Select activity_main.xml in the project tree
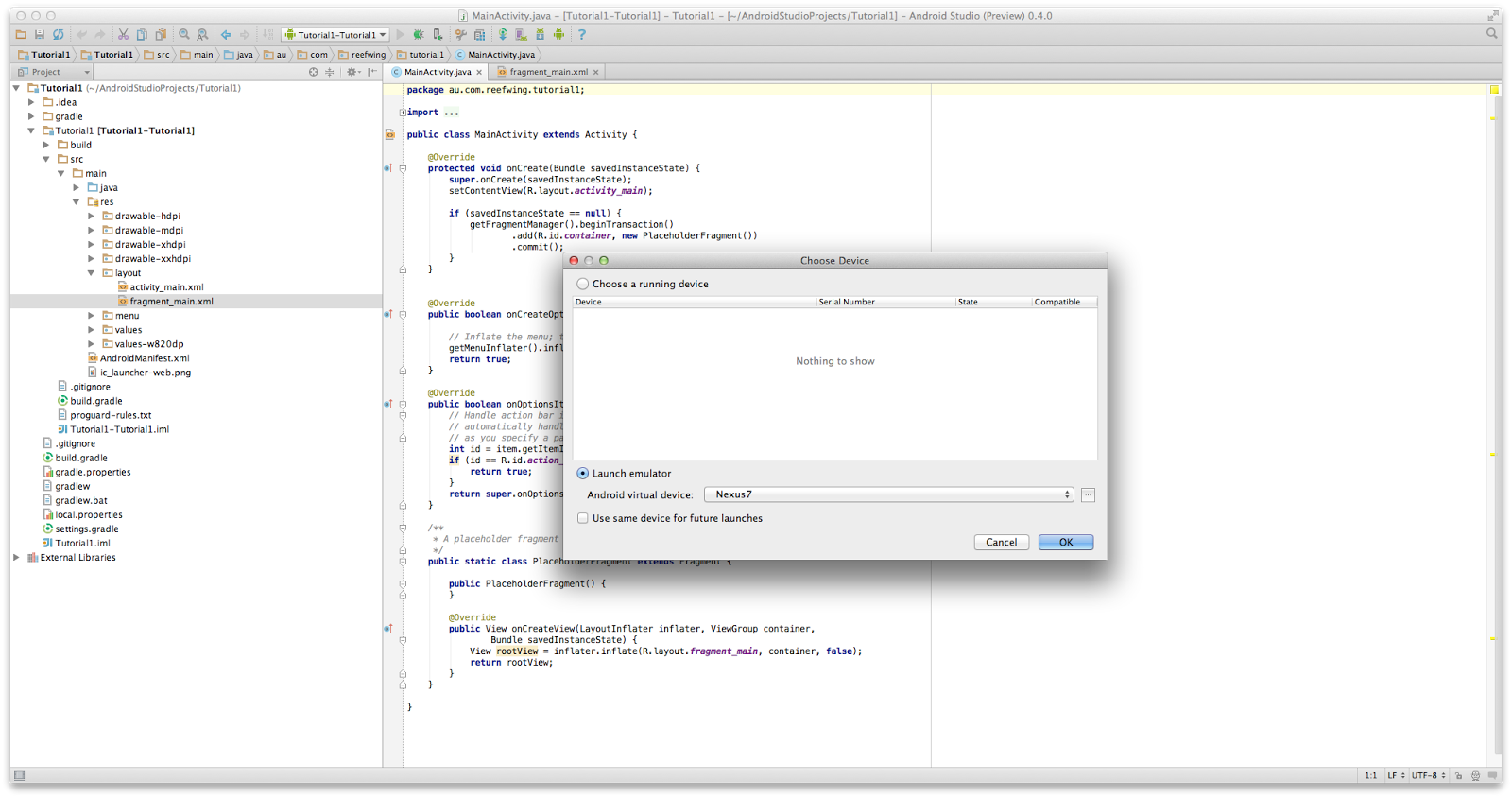 coord(166,287)
